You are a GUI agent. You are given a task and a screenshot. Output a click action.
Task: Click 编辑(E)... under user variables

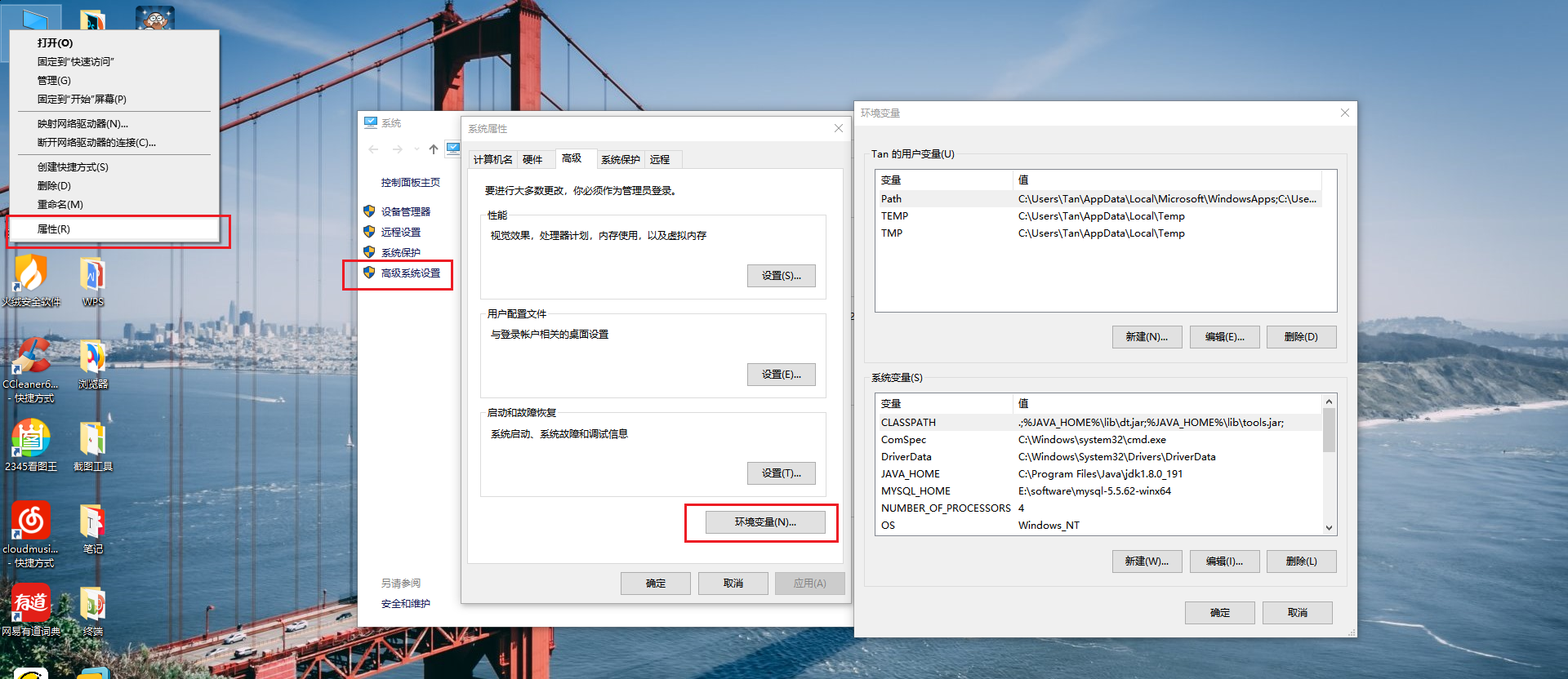[1224, 337]
